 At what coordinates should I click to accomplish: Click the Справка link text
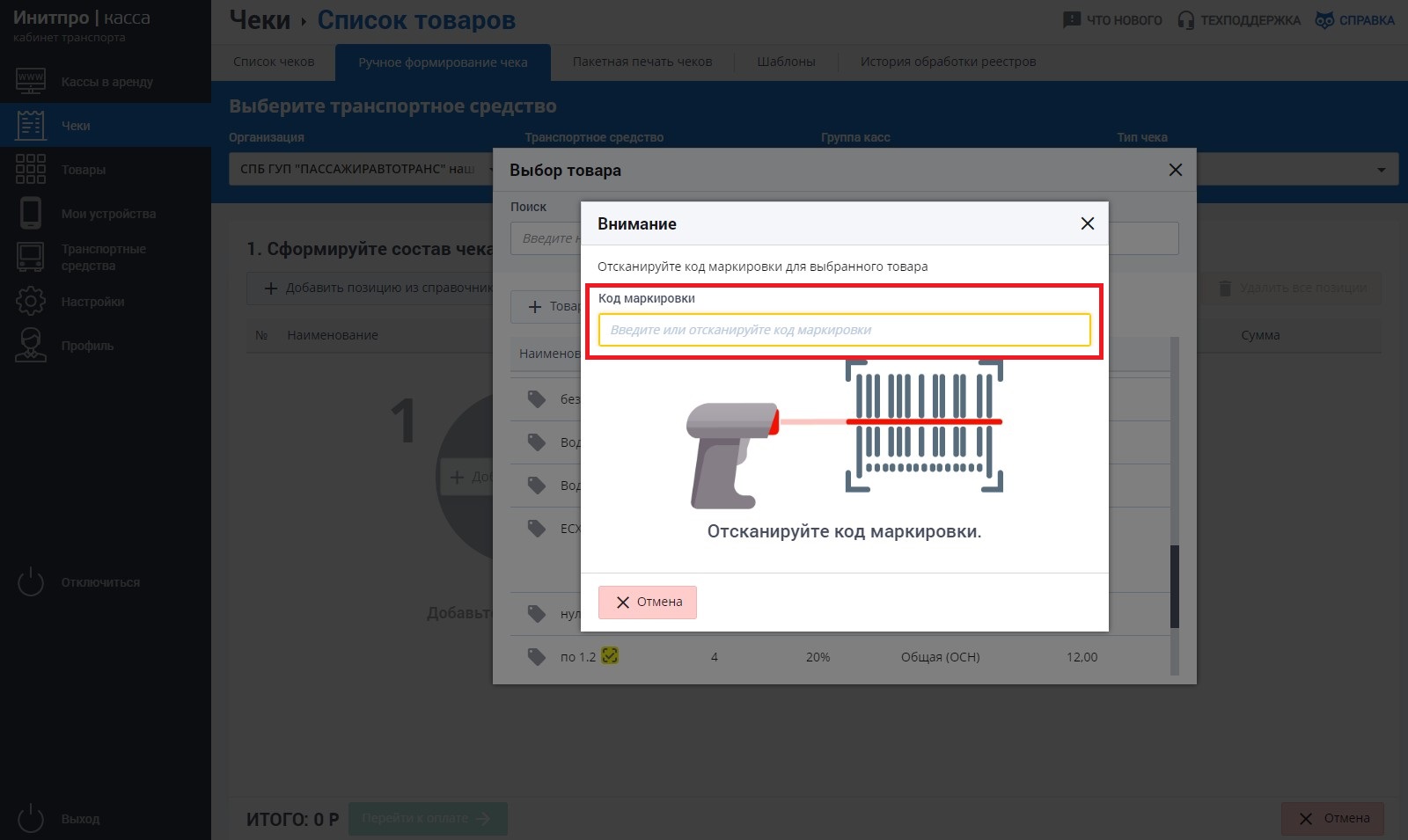(1367, 20)
